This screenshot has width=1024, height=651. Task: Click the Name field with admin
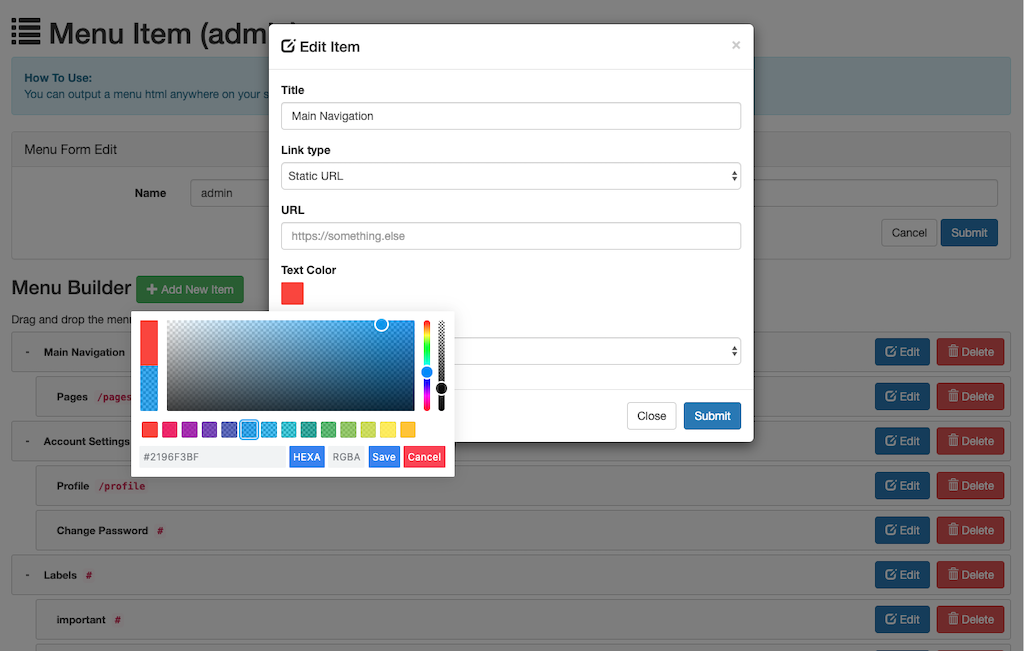pyautogui.click(x=229, y=193)
